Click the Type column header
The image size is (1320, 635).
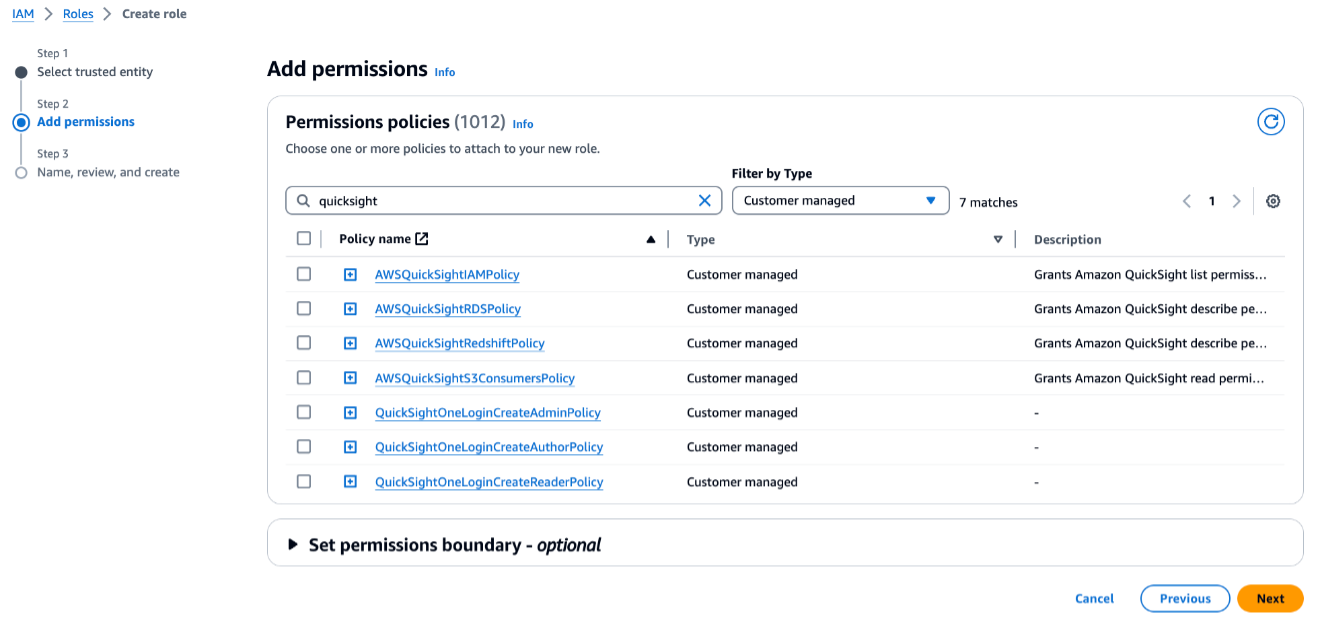pos(701,240)
